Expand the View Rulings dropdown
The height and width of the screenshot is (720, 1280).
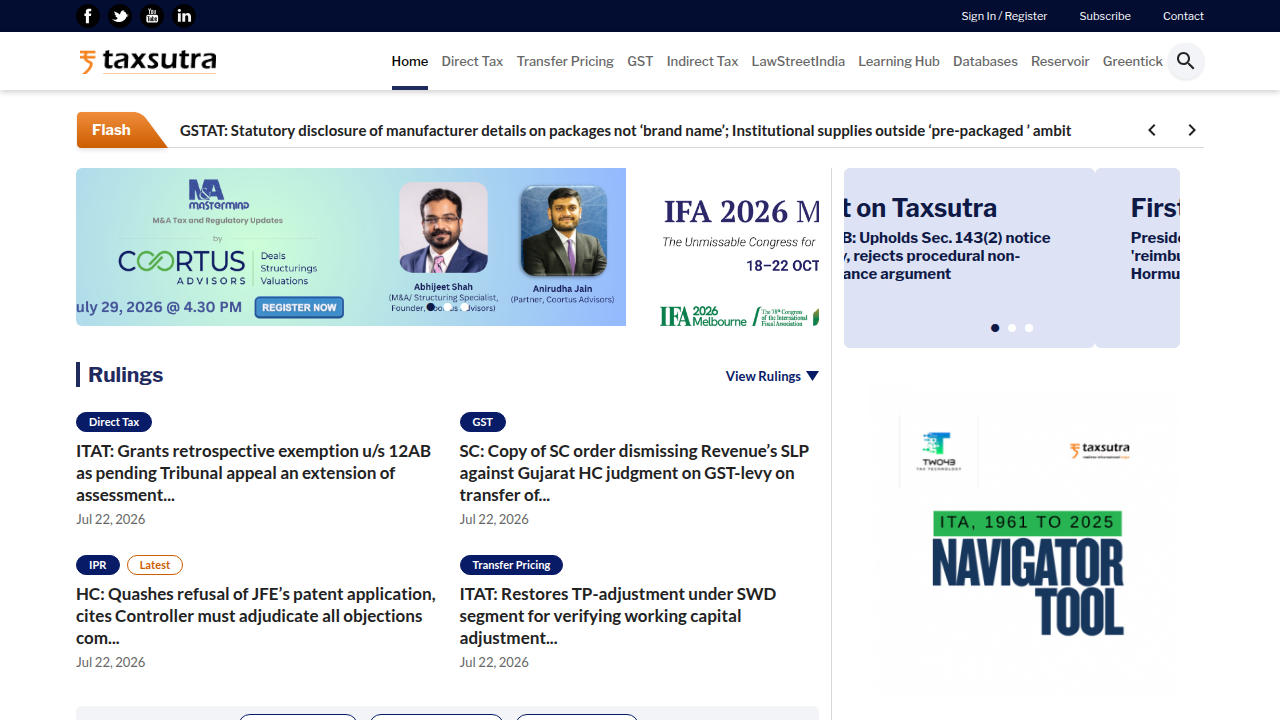point(772,376)
